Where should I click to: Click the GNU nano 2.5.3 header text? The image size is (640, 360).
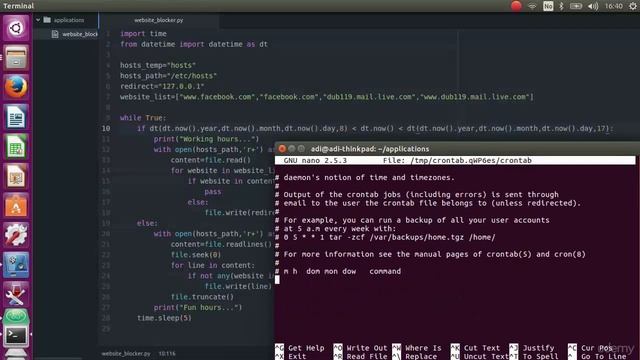(x=315, y=160)
